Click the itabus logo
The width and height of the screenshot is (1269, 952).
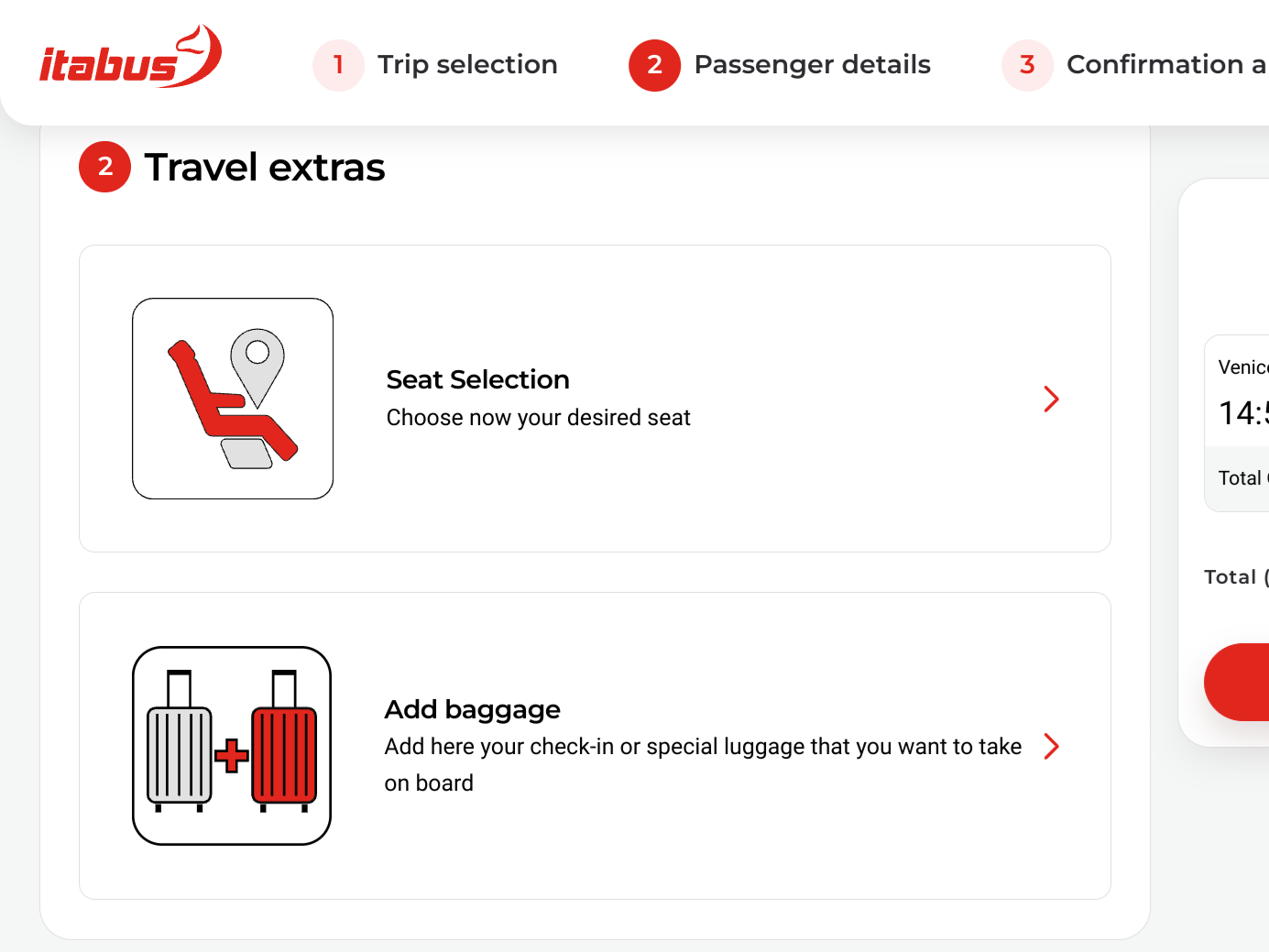(130, 58)
